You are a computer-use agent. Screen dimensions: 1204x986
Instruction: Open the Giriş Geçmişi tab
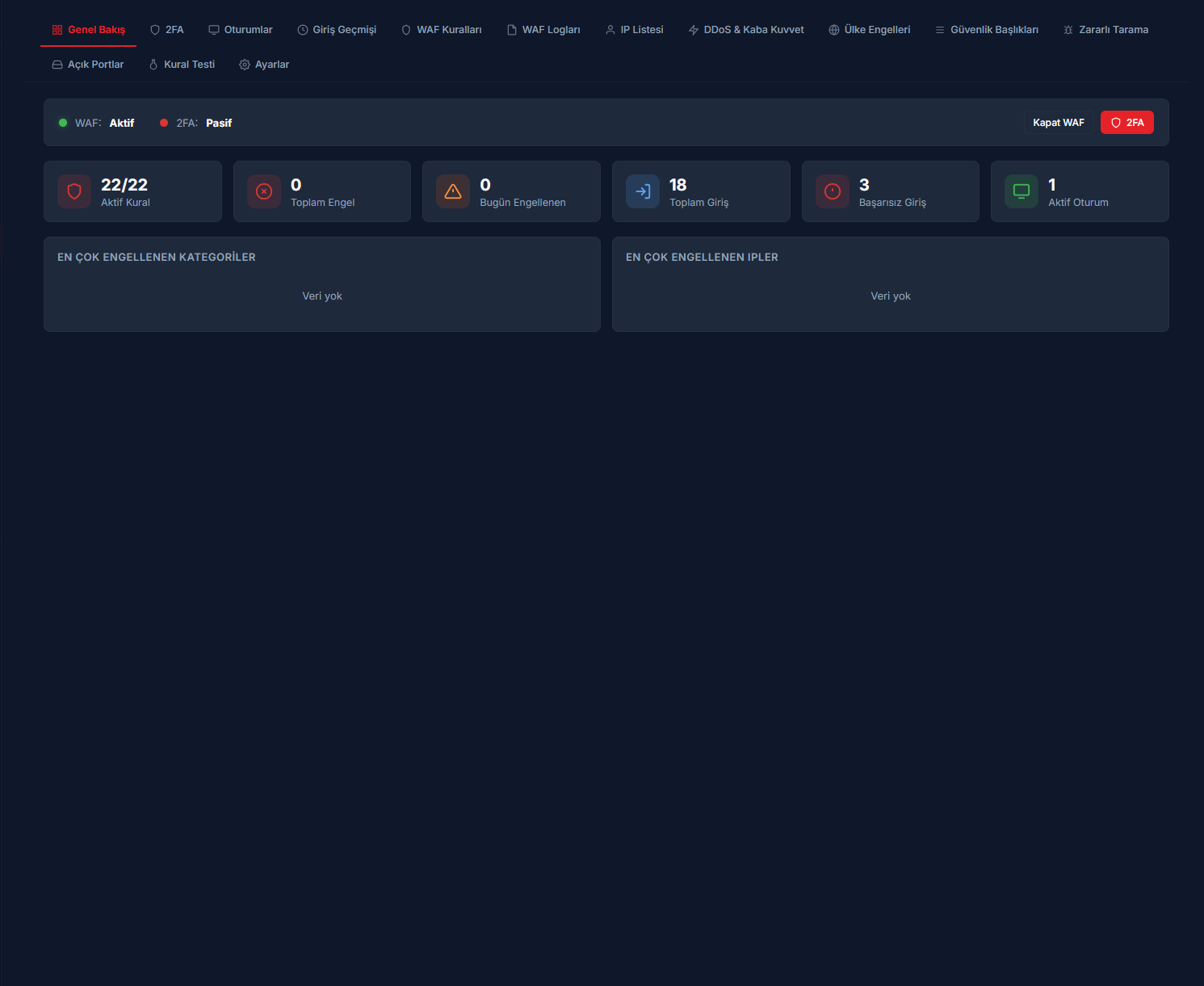(337, 30)
